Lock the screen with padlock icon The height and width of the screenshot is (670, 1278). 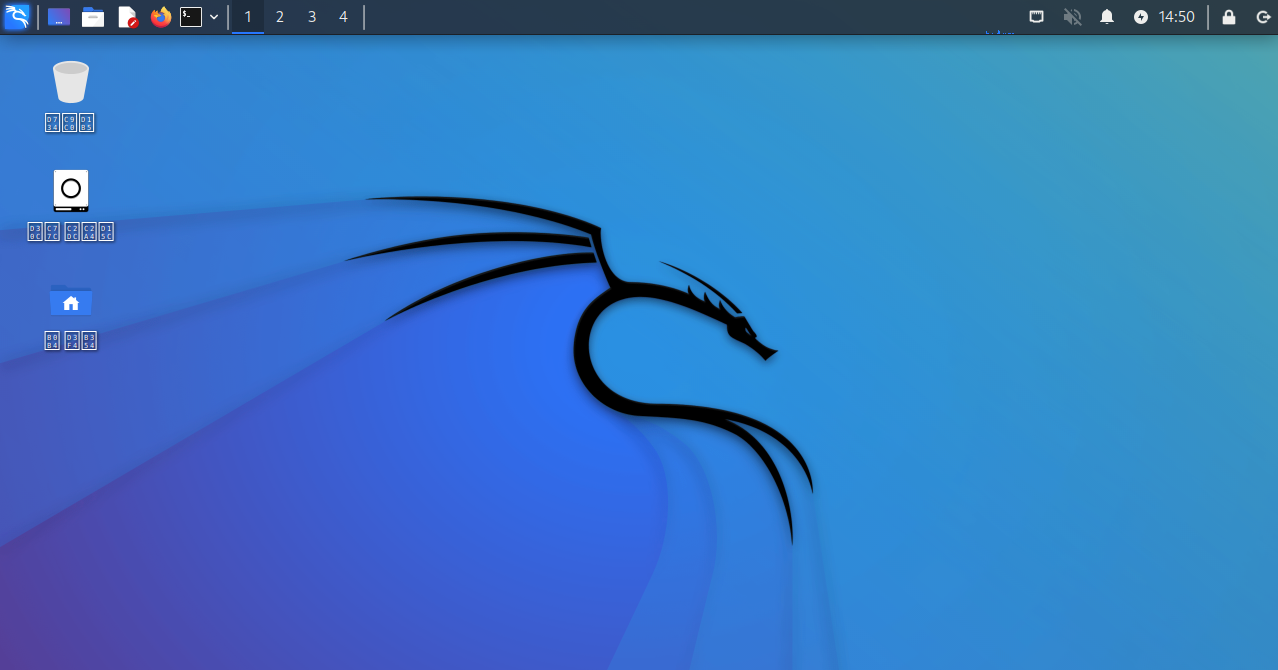pyautogui.click(x=1229, y=17)
